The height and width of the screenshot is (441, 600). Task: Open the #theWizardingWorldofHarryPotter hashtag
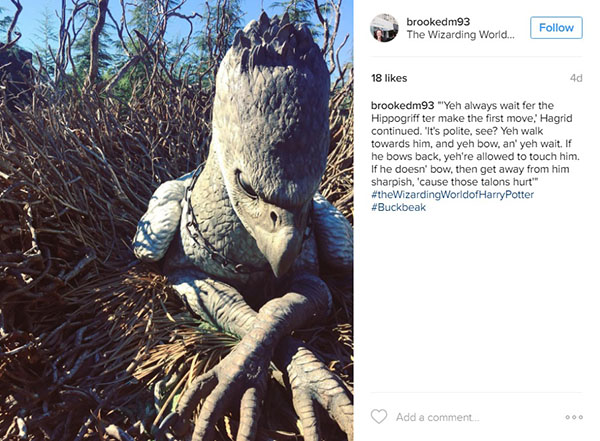(452, 194)
